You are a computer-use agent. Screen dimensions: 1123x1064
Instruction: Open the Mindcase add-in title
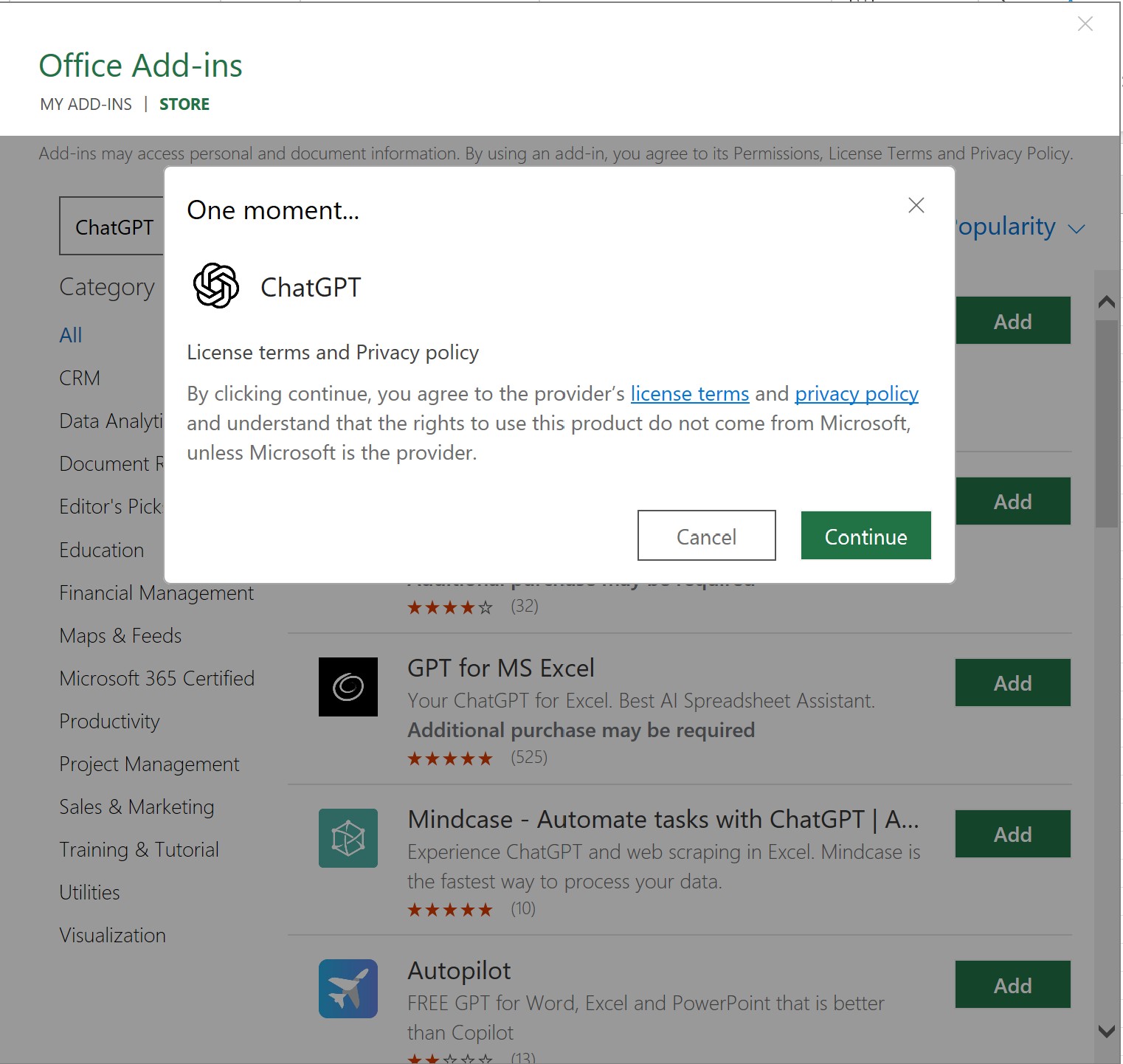pos(663,819)
